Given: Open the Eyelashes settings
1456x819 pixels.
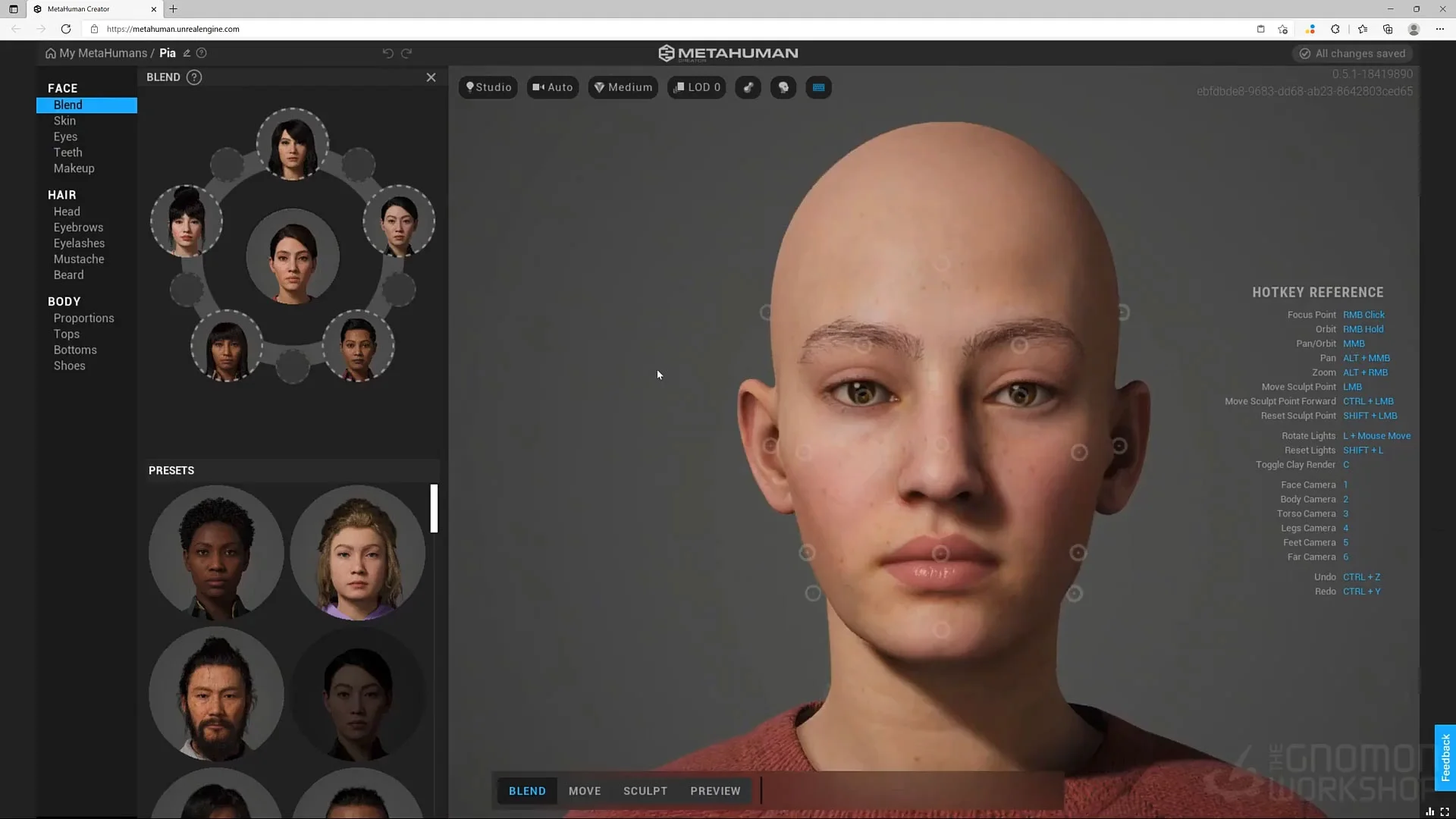Looking at the screenshot, I should (79, 244).
